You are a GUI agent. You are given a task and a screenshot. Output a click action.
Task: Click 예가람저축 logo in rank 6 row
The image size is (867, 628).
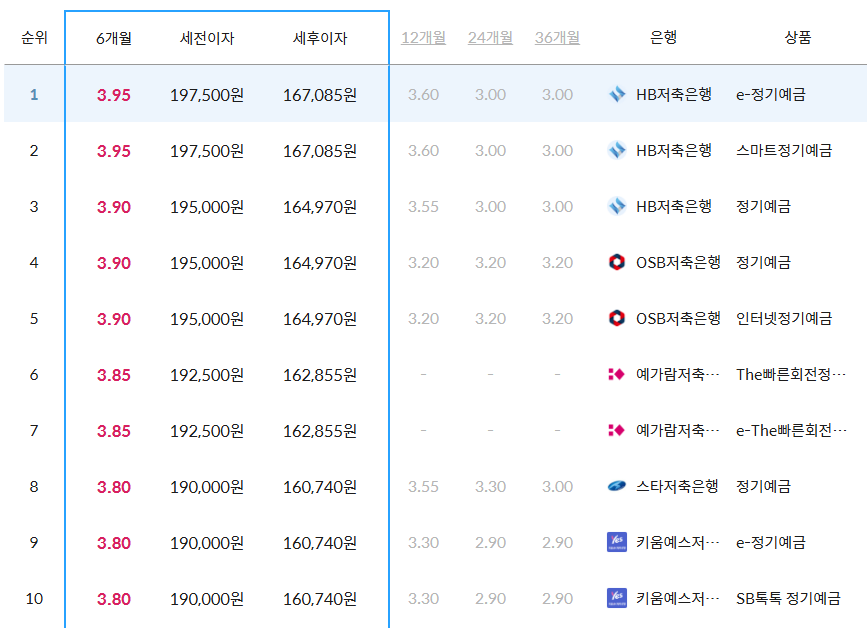point(617,374)
